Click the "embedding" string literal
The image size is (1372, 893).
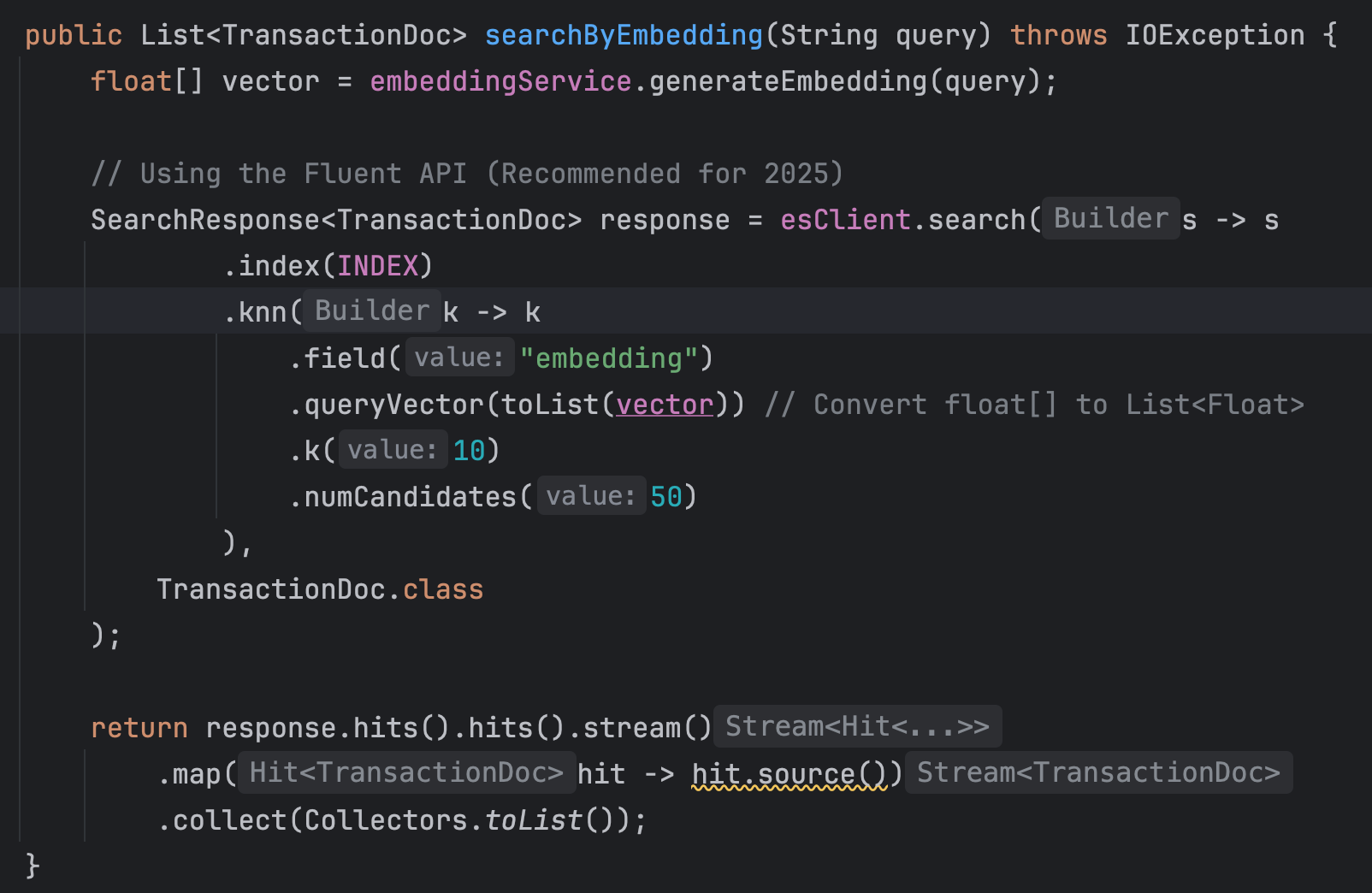click(609, 358)
